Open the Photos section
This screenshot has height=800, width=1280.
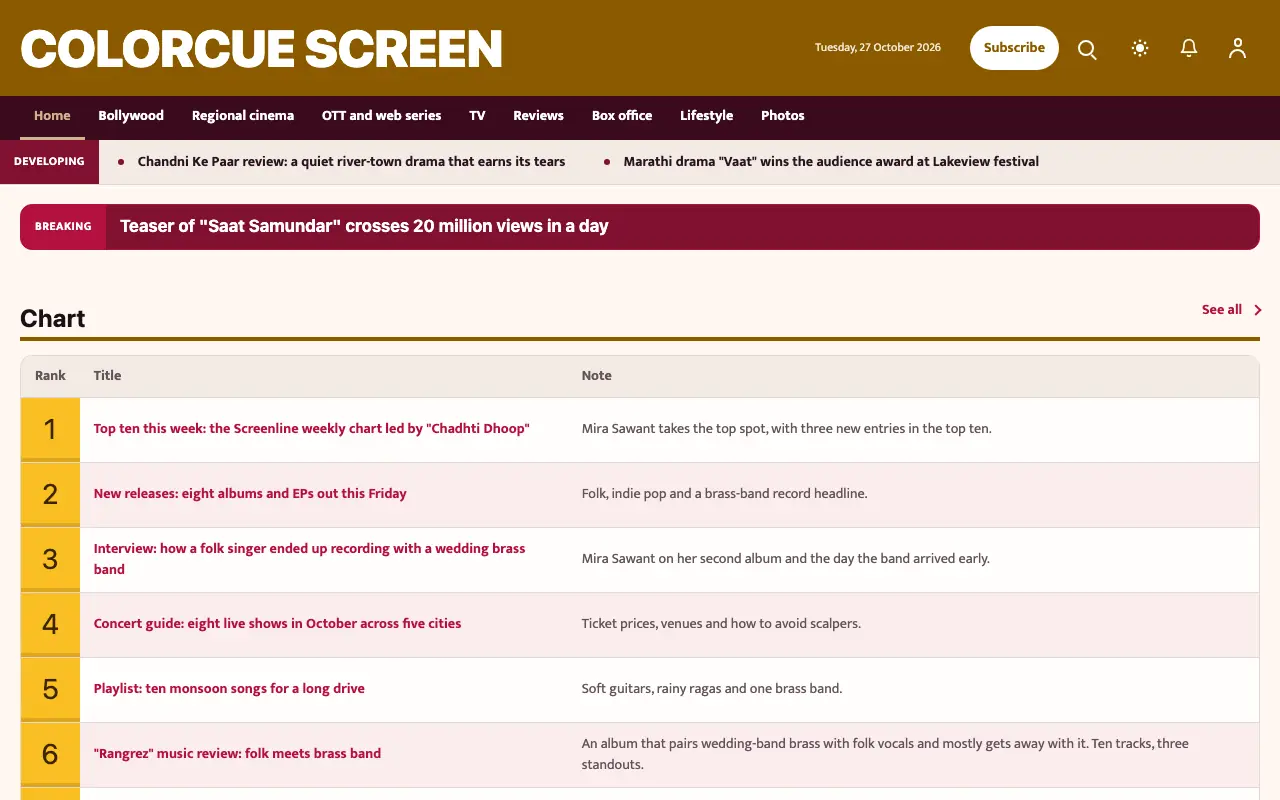pyautogui.click(x=783, y=116)
